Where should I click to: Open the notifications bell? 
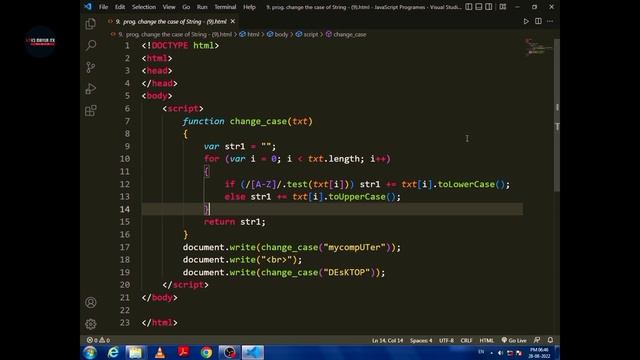click(550, 340)
